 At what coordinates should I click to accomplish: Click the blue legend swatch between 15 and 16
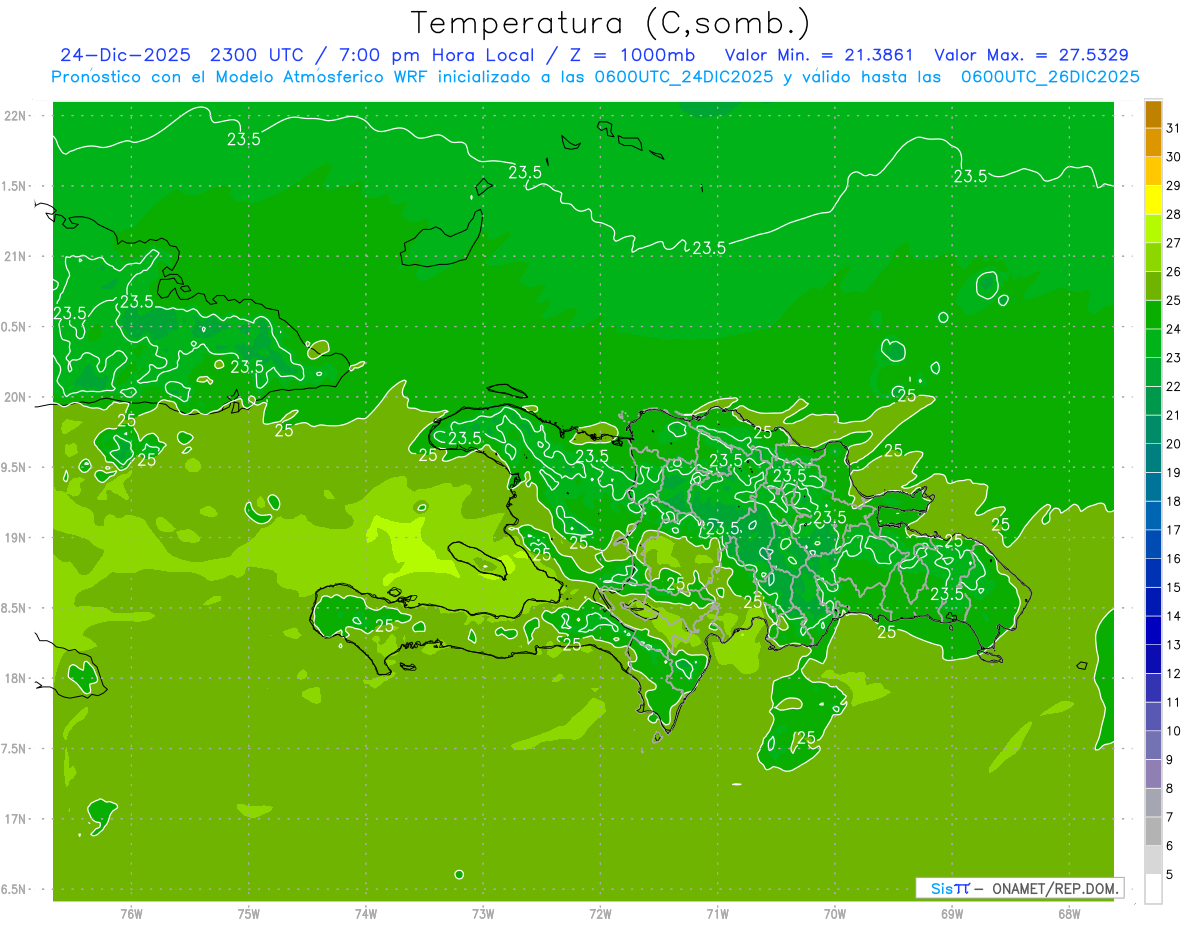(1153, 573)
